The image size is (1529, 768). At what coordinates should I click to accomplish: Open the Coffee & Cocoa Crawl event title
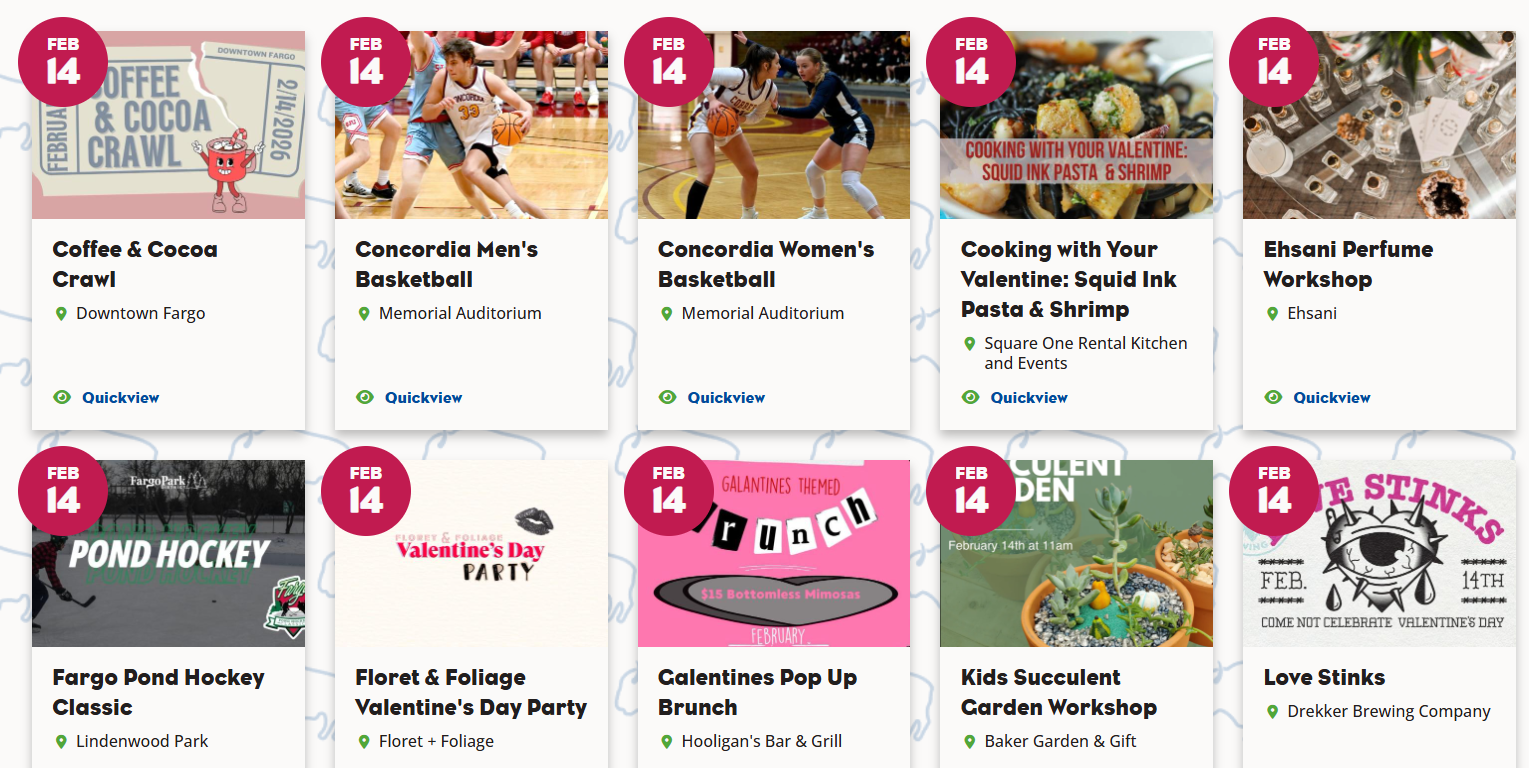pos(135,264)
